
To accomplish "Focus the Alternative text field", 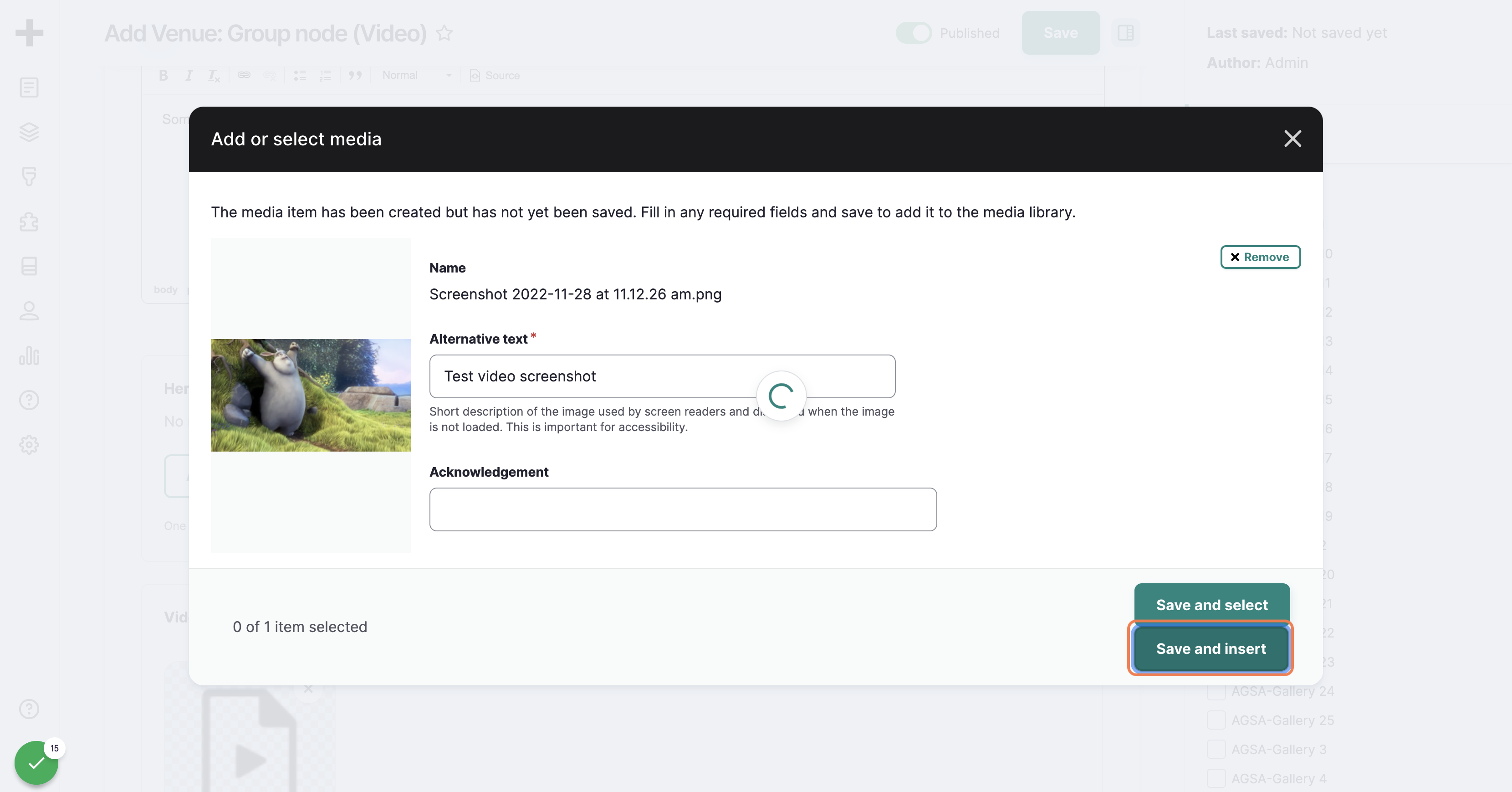I will [x=662, y=376].
